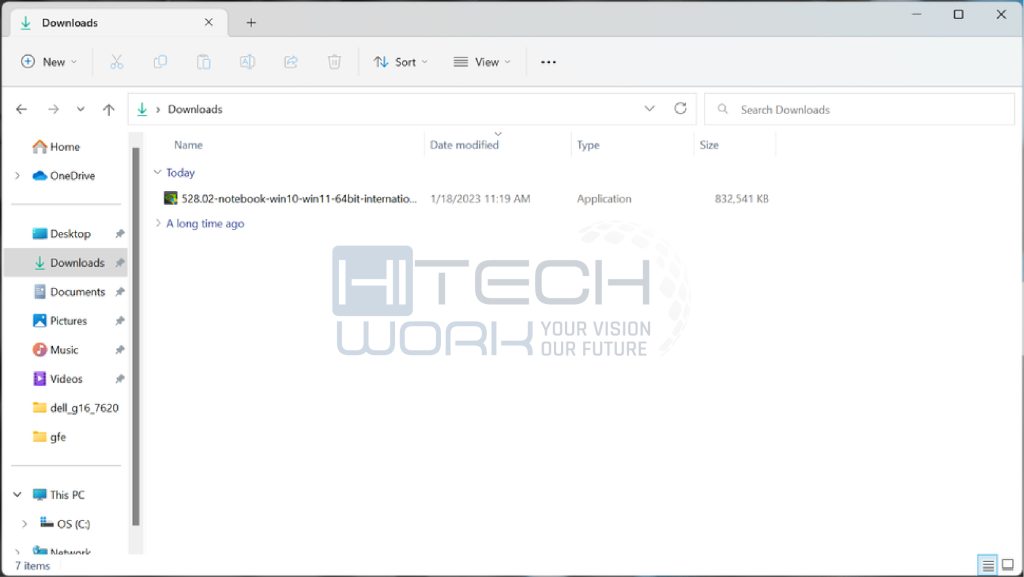The height and width of the screenshot is (577, 1024).
Task: Open the New item dropdown
Action: [x=50, y=62]
